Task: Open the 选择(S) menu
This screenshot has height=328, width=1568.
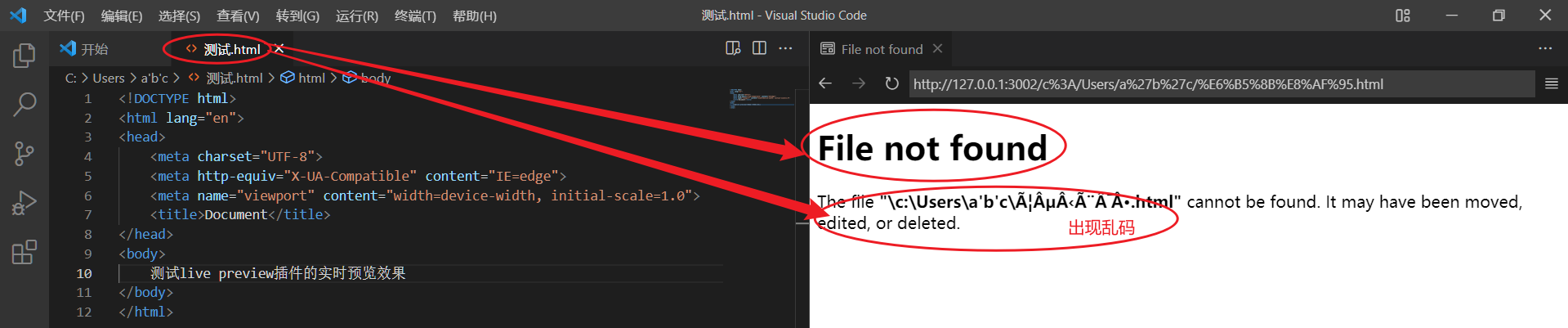Action: (179, 16)
